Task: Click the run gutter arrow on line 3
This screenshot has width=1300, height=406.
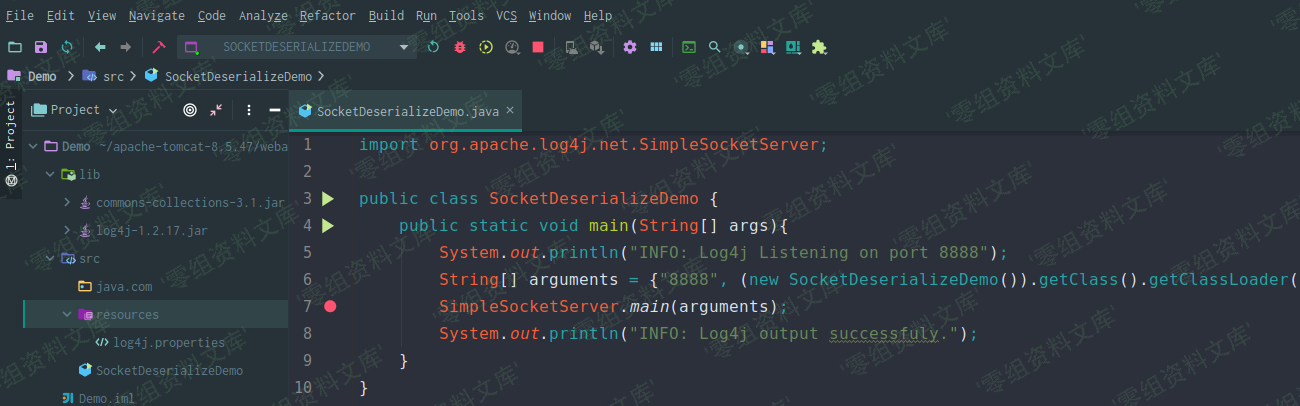Action: tap(328, 199)
